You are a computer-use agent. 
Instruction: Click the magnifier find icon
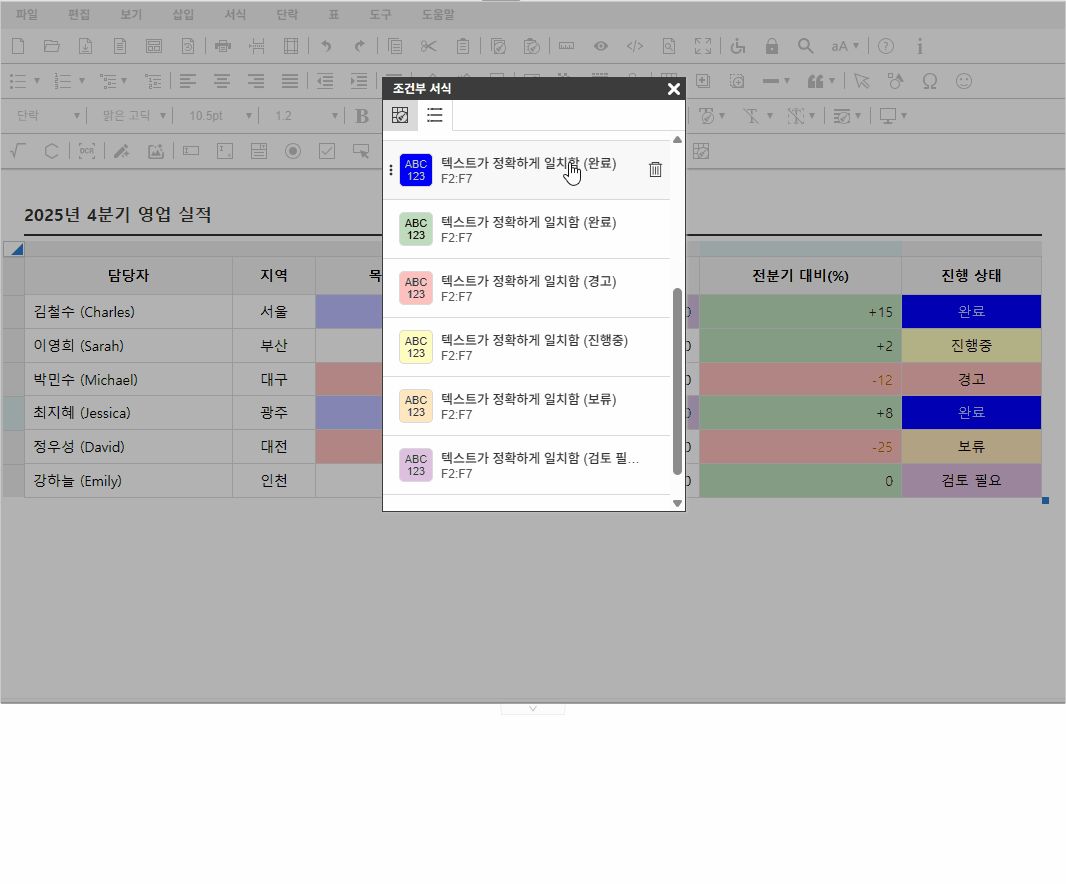click(x=805, y=46)
